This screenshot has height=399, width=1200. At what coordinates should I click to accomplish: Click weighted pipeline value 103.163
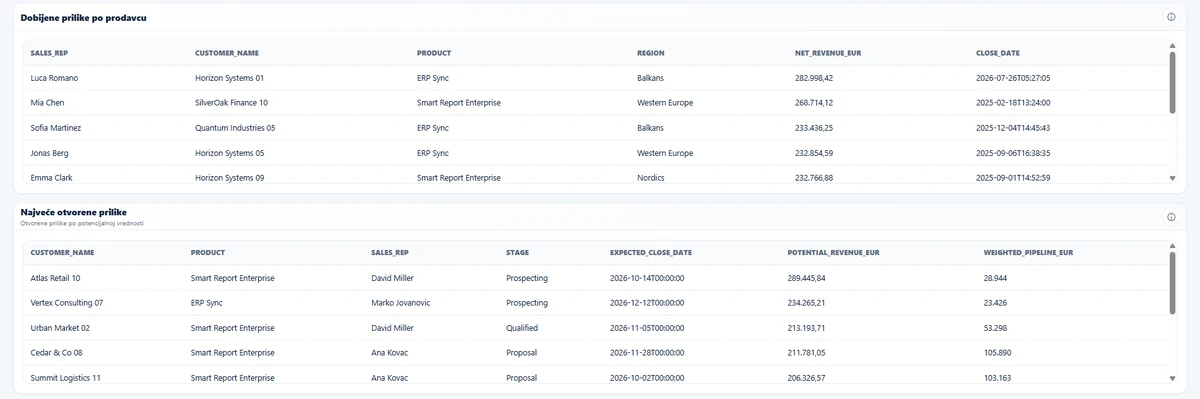point(998,378)
